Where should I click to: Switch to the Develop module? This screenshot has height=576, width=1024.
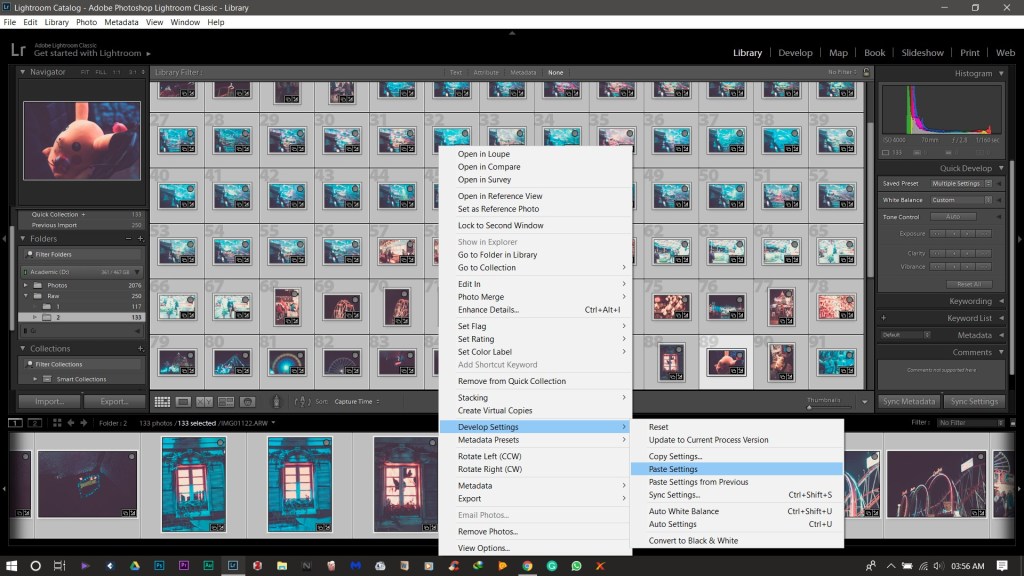click(x=795, y=52)
